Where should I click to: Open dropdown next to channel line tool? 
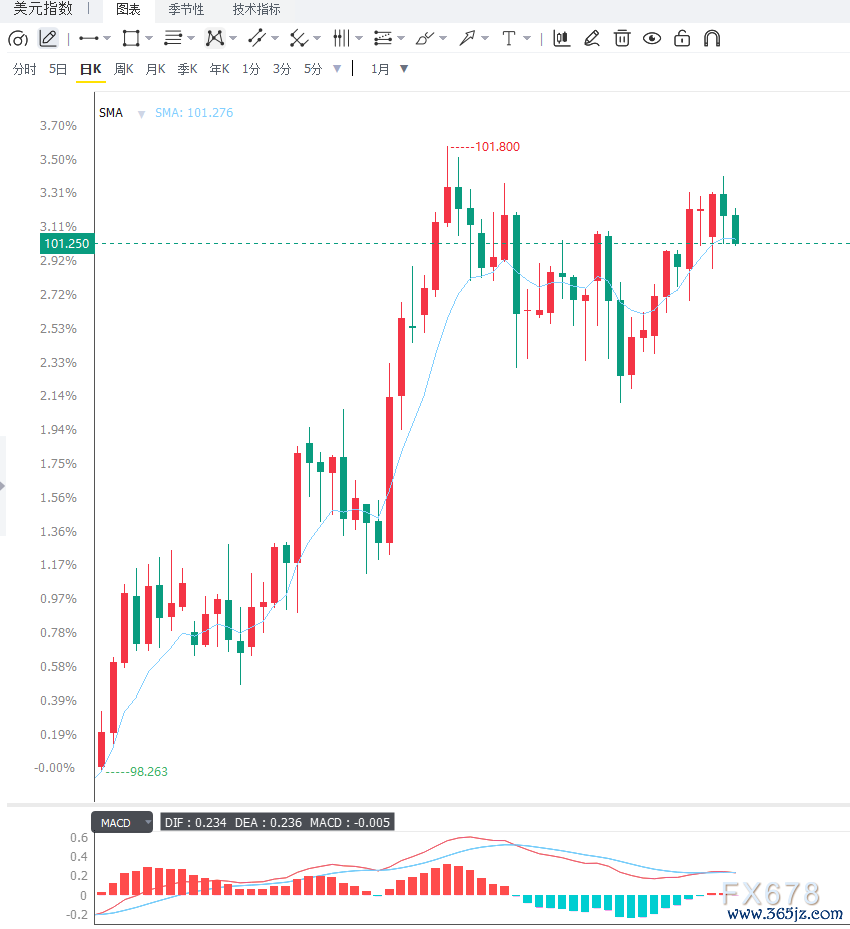[x=275, y=39]
